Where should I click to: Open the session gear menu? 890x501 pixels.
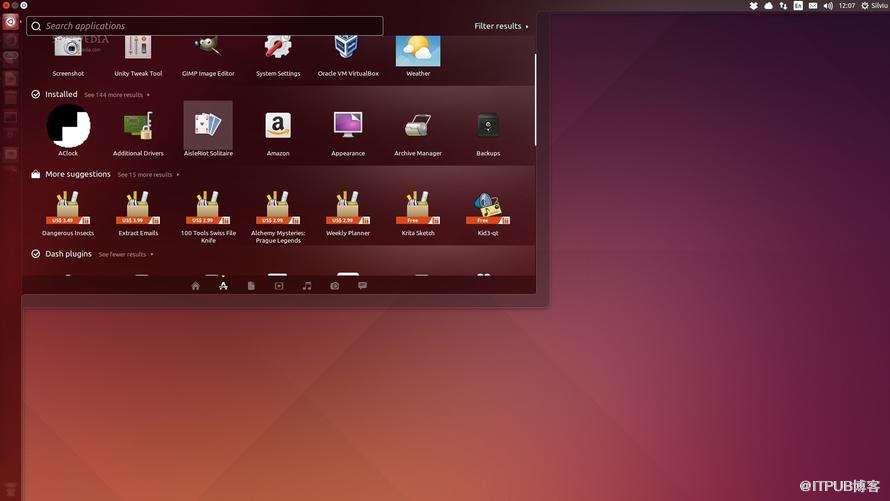(865, 6)
